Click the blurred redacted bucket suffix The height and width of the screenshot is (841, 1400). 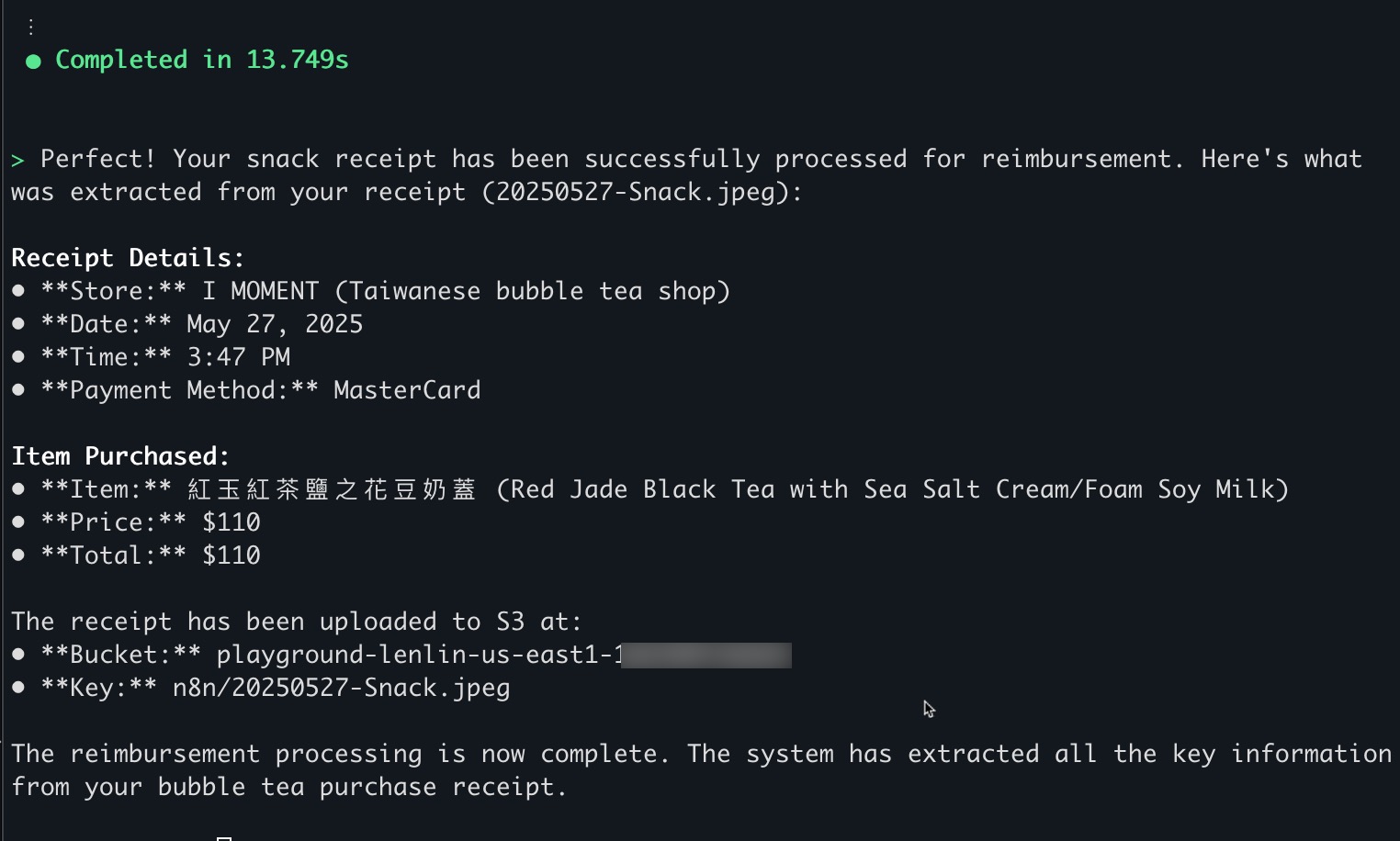pyautogui.click(x=706, y=656)
